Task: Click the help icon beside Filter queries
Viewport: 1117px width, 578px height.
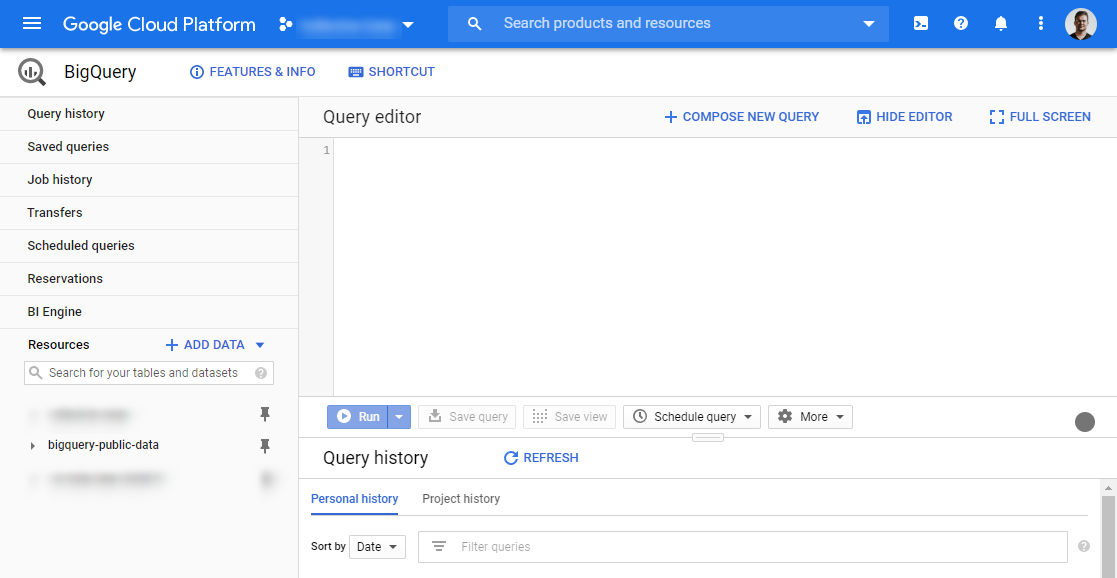Action: pyautogui.click(x=1084, y=547)
